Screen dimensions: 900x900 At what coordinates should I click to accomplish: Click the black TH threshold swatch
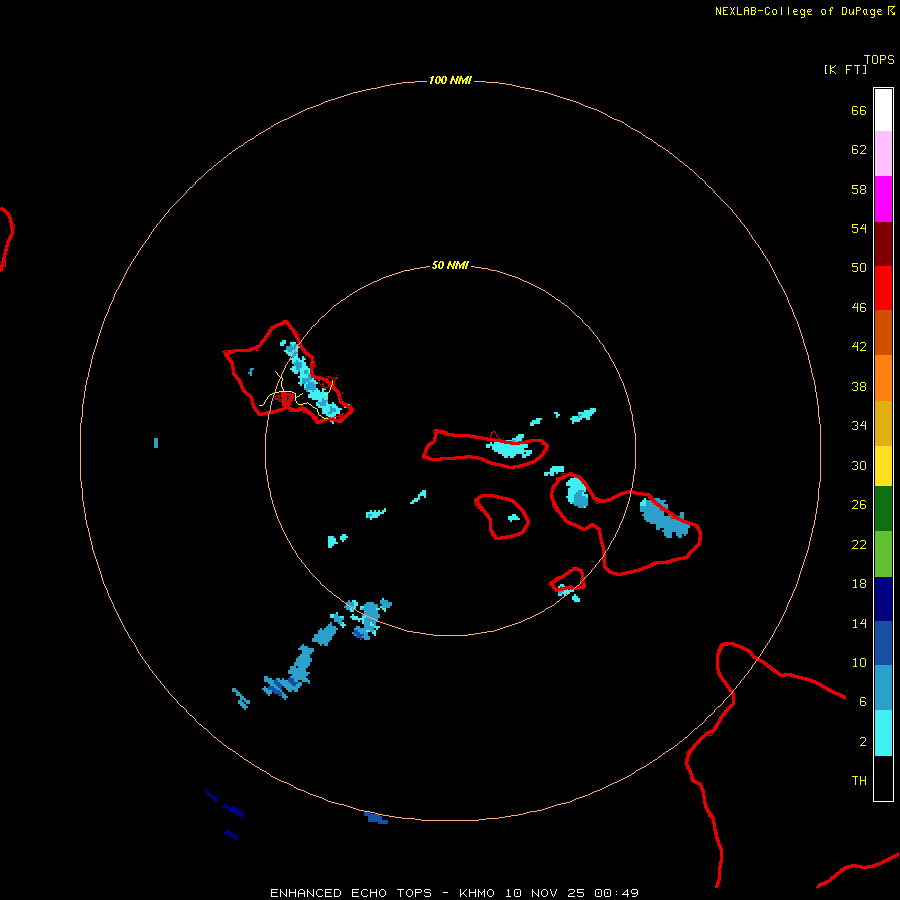883,778
